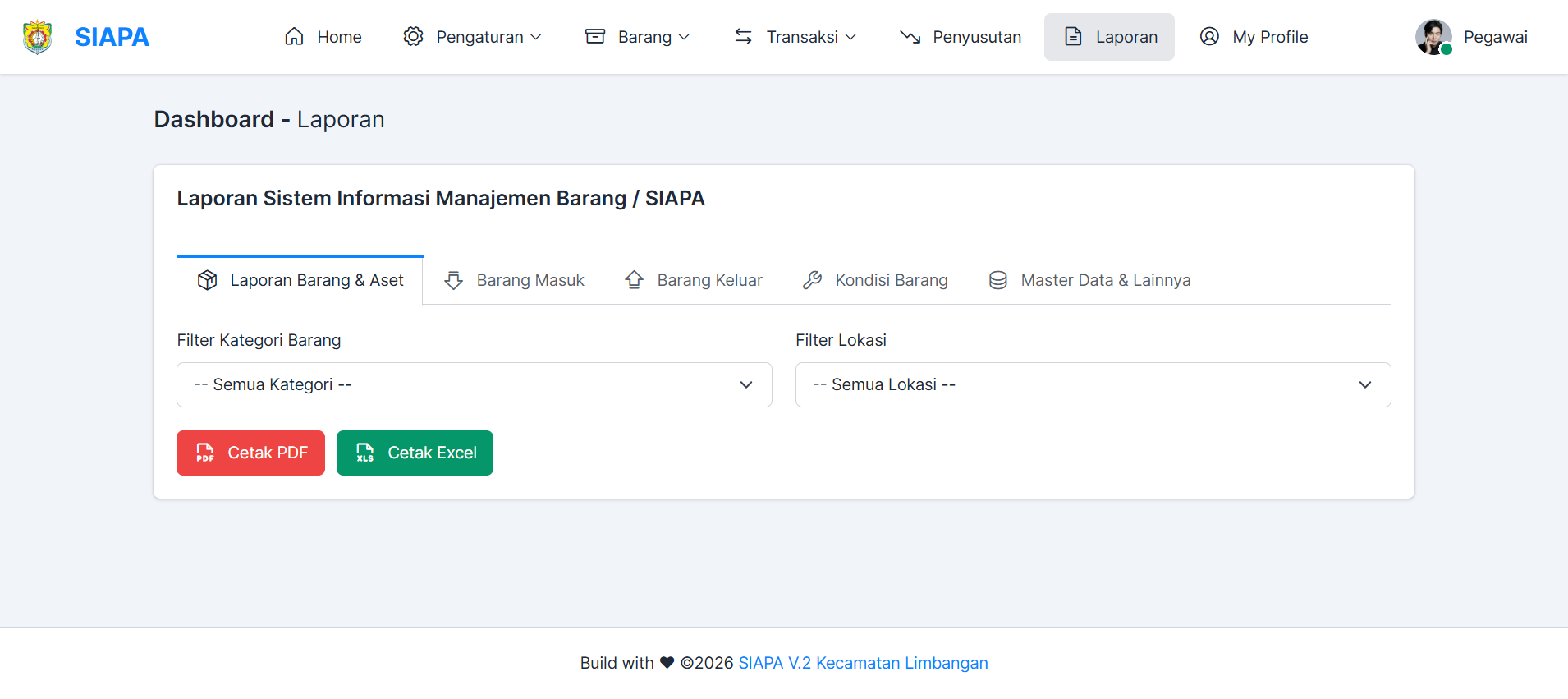The width and height of the screenshot is (1568, 699).
Task: Click the Cetak PDF button
Action: click(250, 453)
